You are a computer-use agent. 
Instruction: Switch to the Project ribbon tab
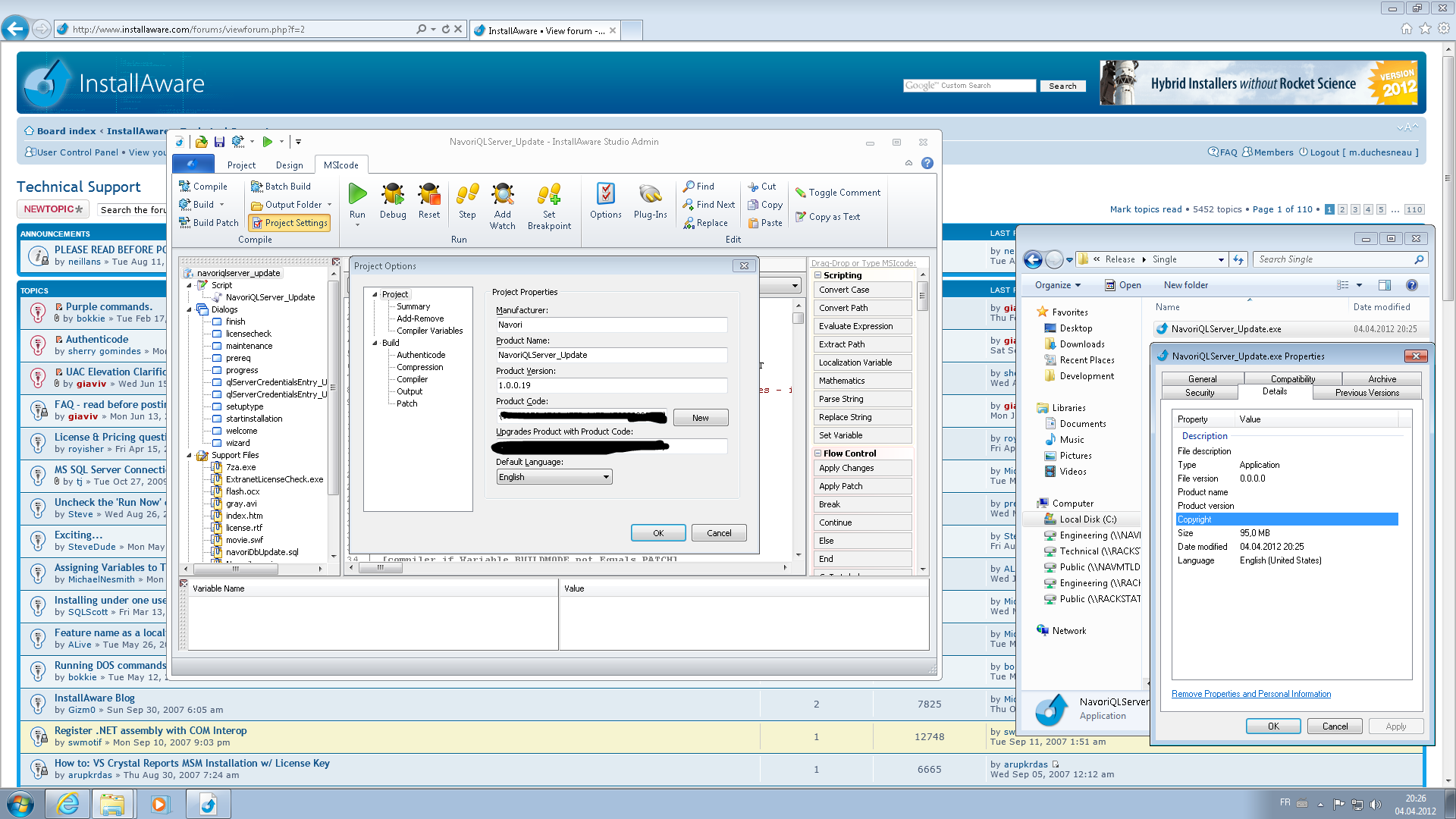click(241, 165)
